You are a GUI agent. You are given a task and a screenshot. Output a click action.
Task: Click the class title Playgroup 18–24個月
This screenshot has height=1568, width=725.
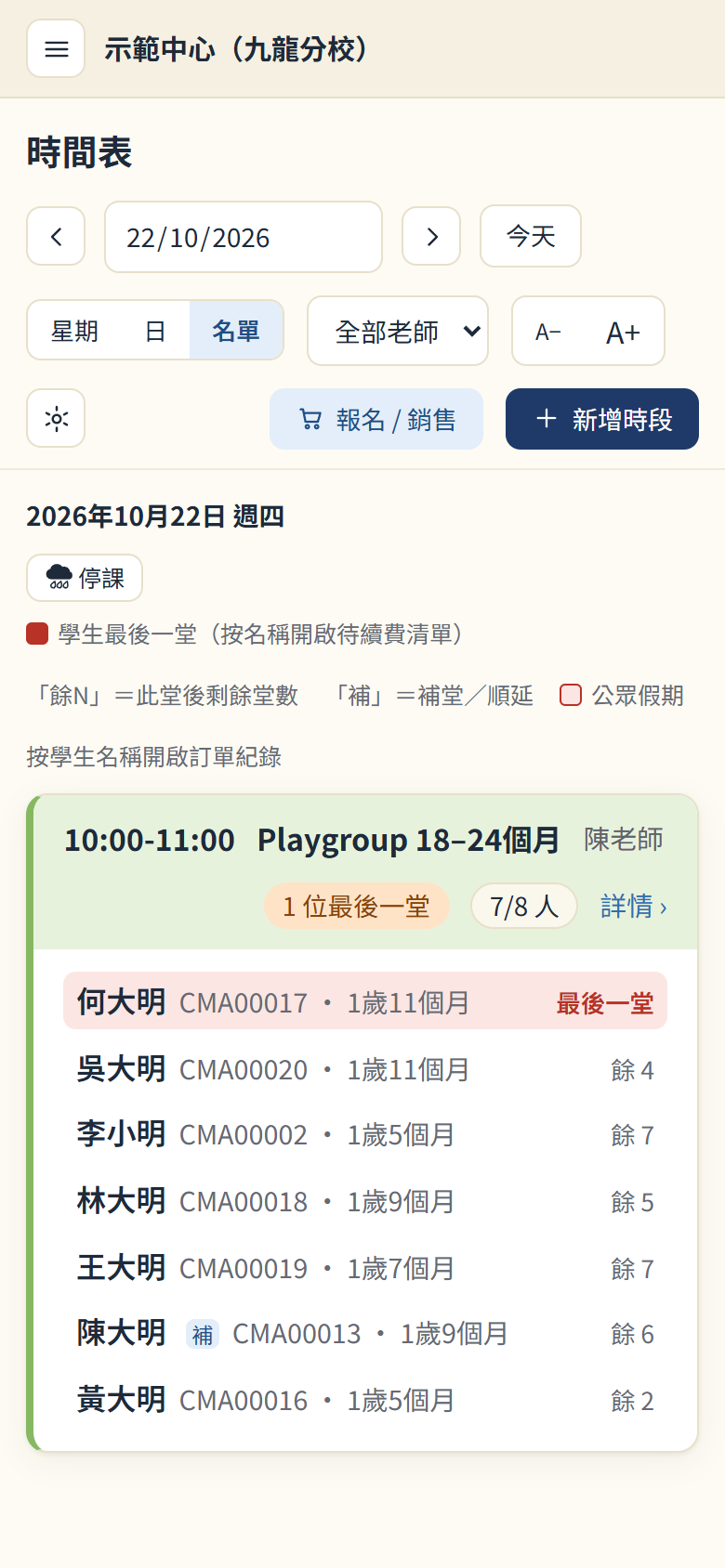point(408,840)
